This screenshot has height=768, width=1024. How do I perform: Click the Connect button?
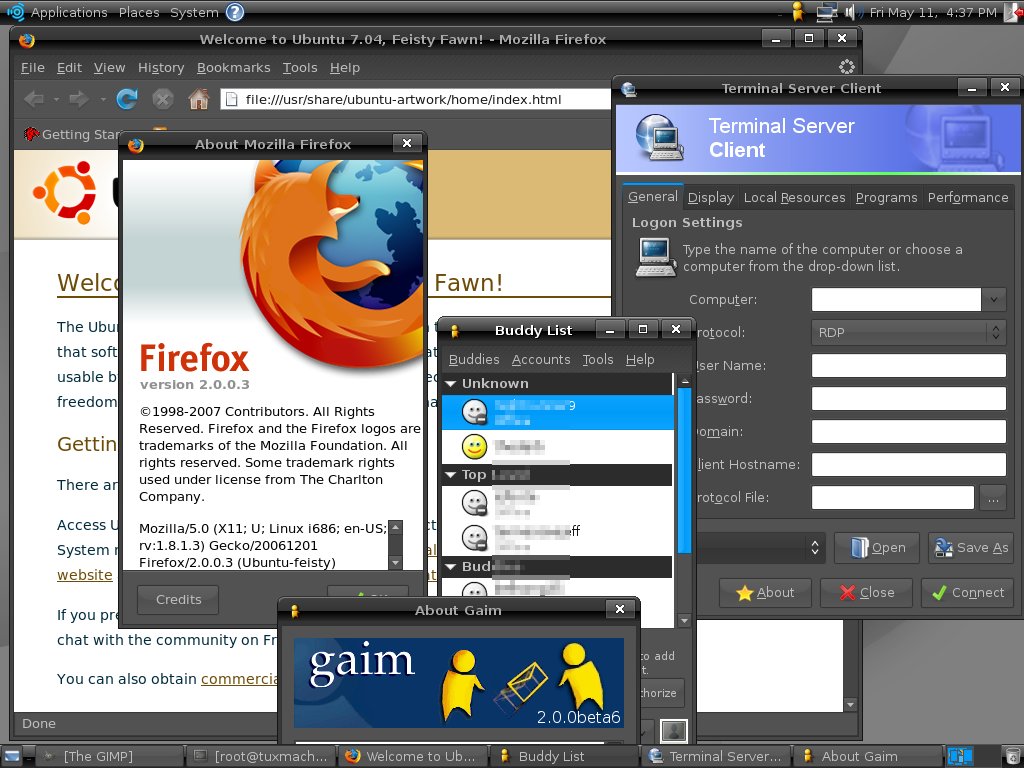[968, 592]
